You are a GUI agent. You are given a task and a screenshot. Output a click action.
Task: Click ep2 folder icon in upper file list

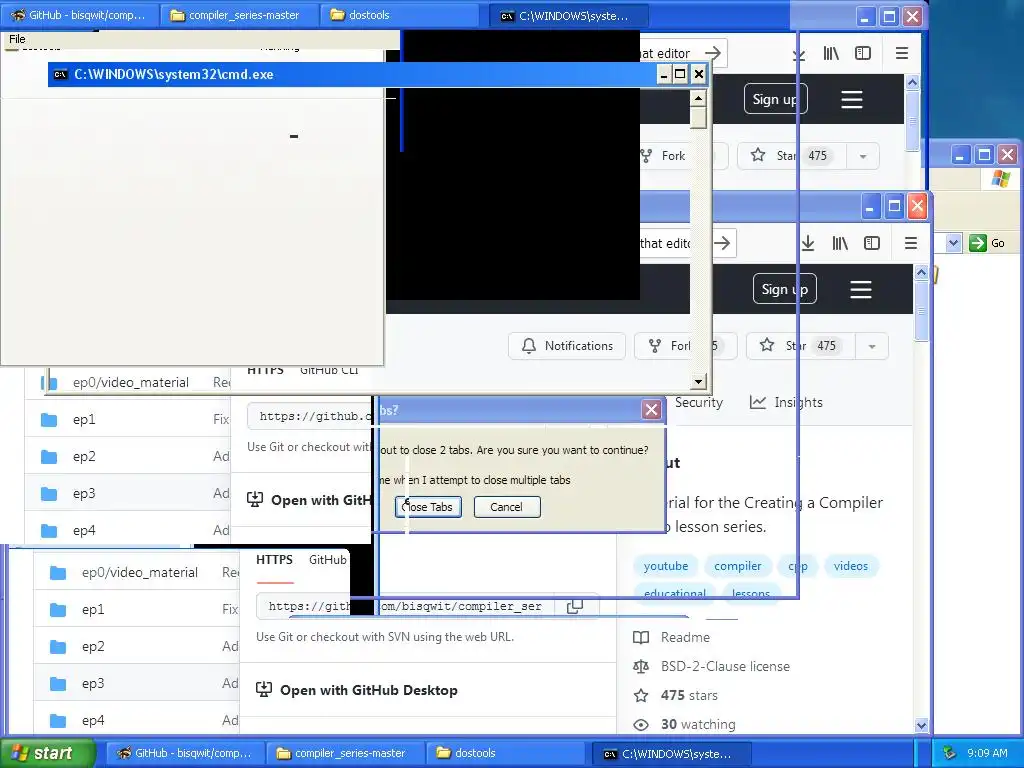[49, 456]
